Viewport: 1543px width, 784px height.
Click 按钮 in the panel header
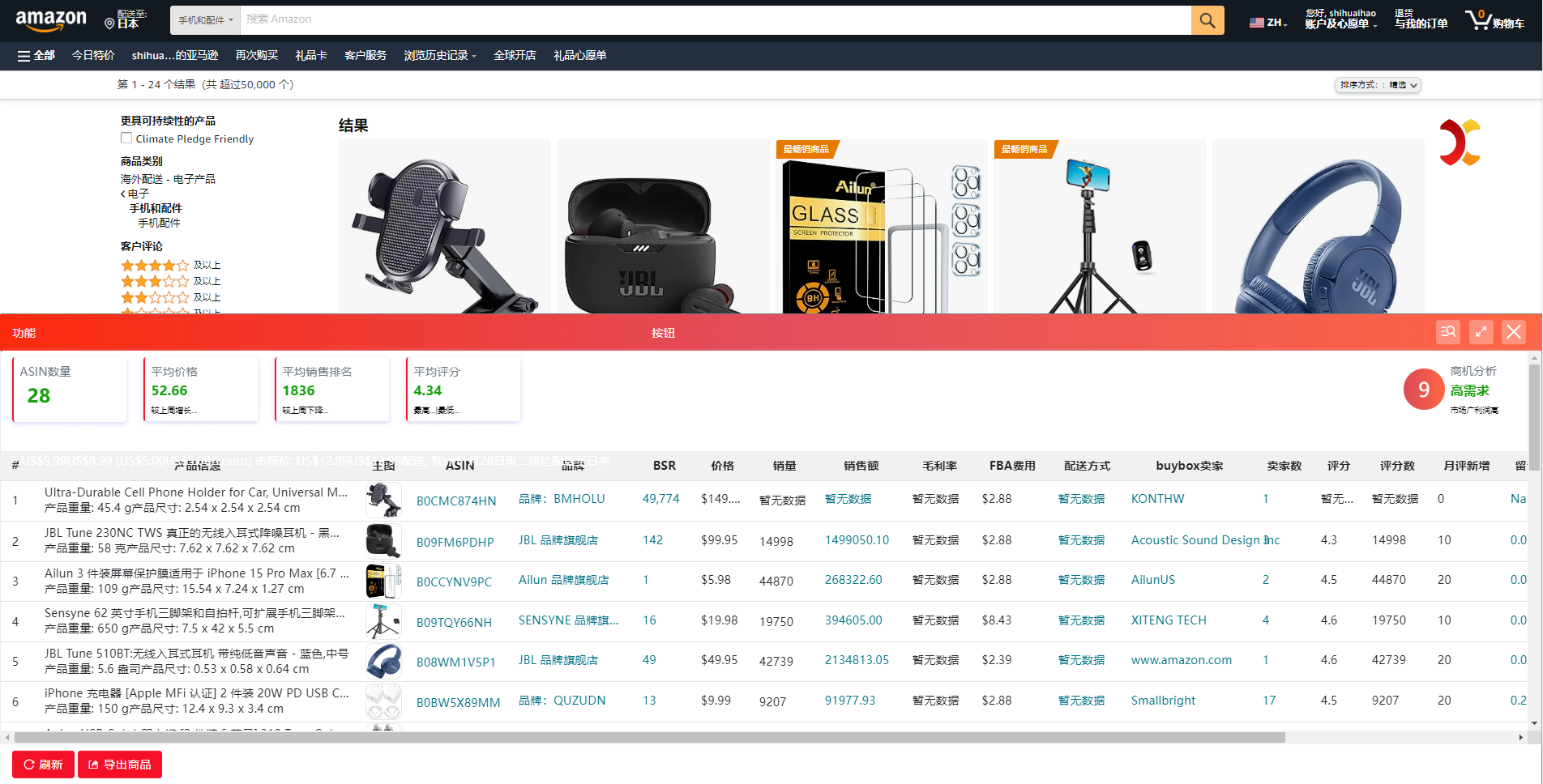(x=663, y=333)
